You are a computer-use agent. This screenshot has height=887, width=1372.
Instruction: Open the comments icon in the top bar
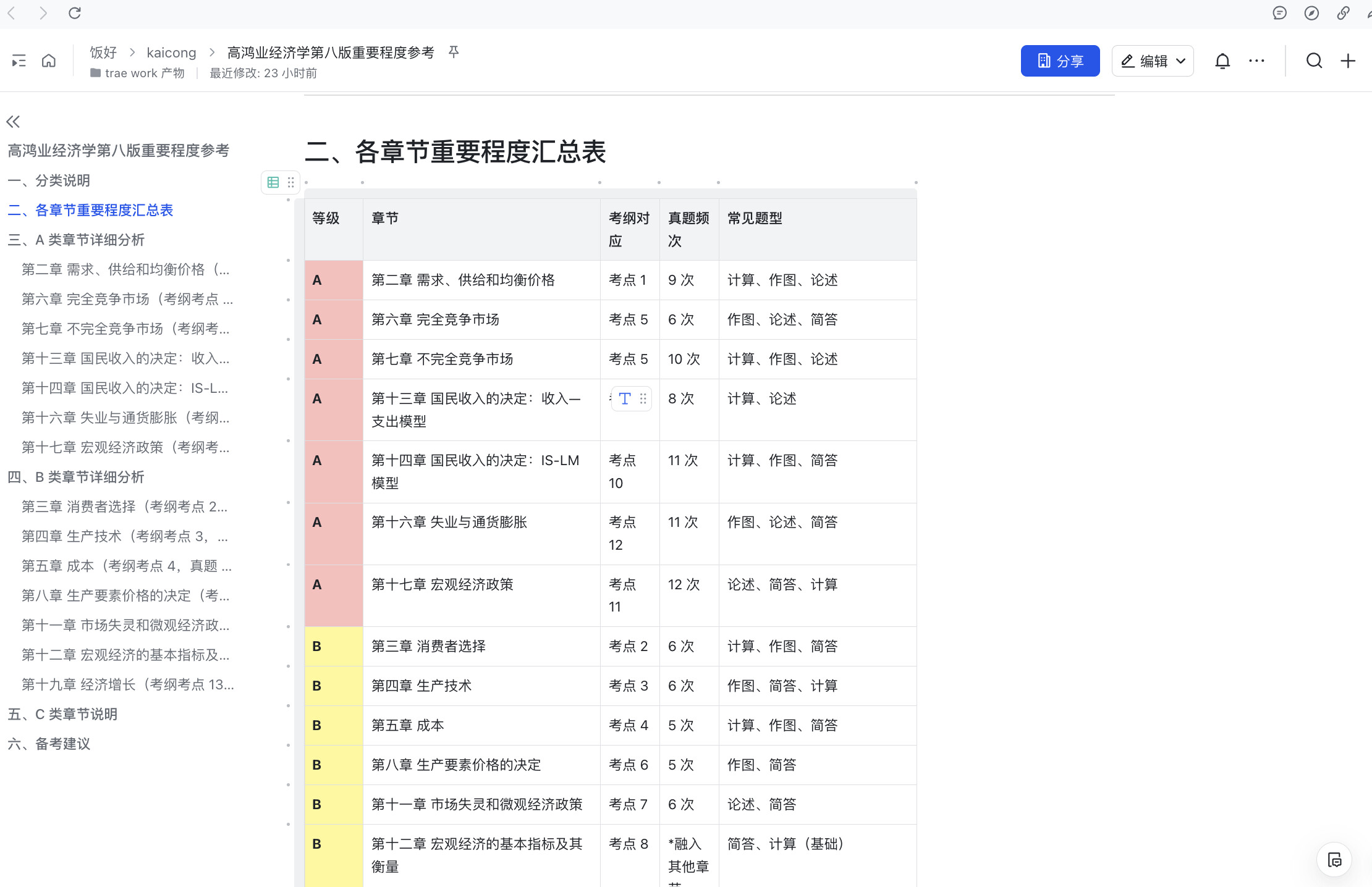click(x=1279, y=13)
